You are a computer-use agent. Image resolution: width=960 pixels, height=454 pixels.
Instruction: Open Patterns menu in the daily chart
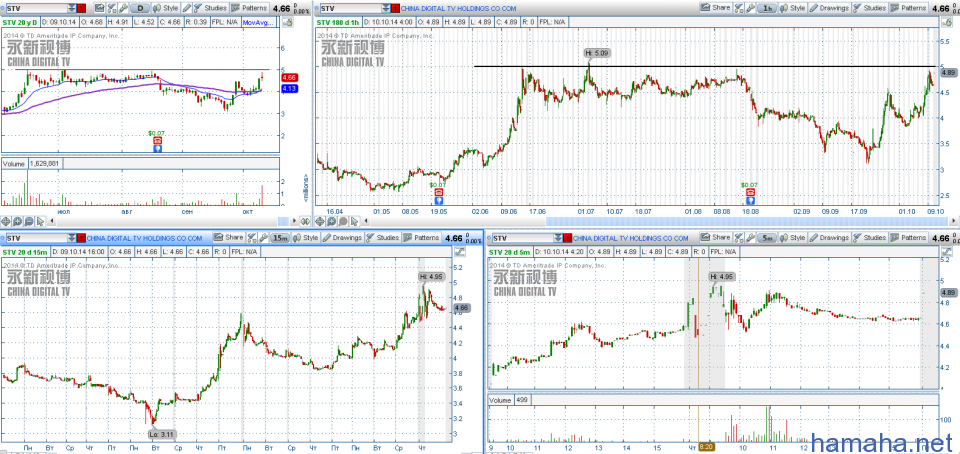coord(249,8)
